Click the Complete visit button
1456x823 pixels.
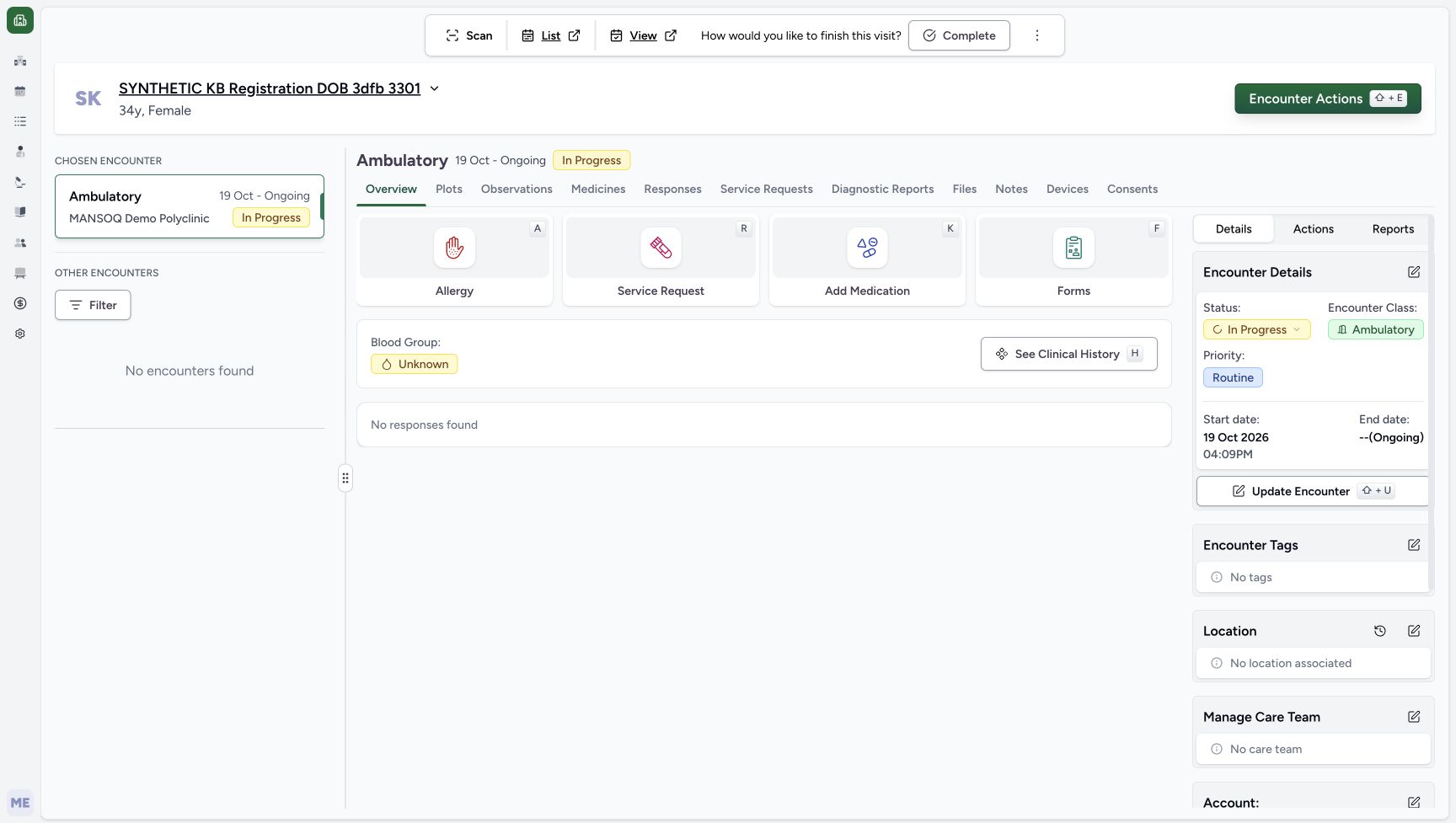click(959, 35)
